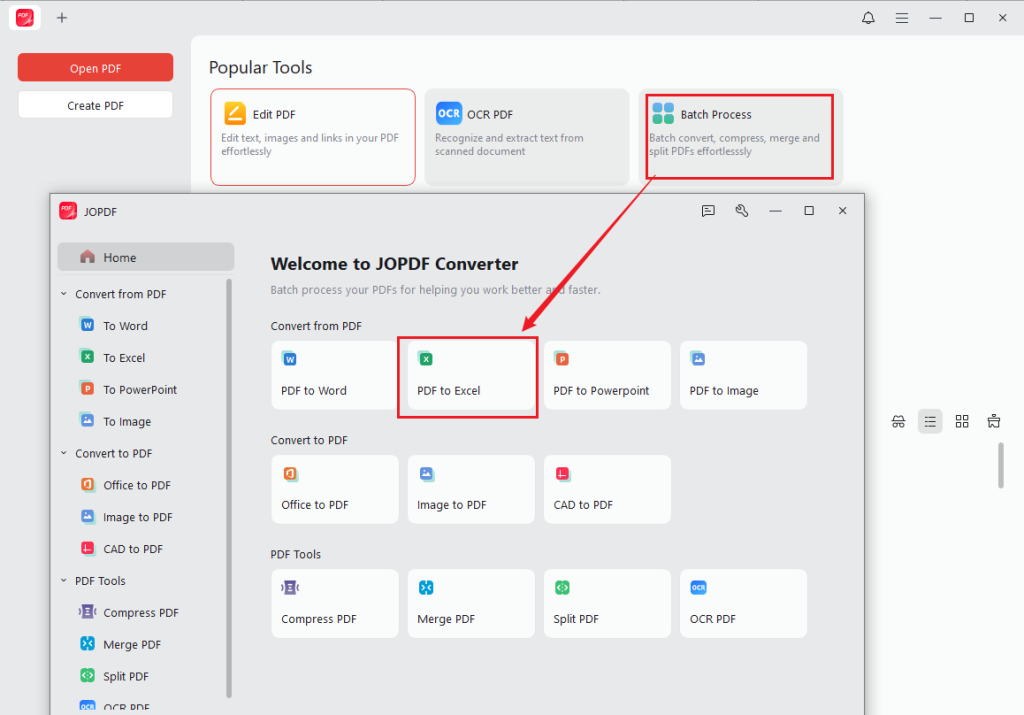Maximize the JOPDF Converter window
This screenshot has height=715, width=1024.
(808, 210)
